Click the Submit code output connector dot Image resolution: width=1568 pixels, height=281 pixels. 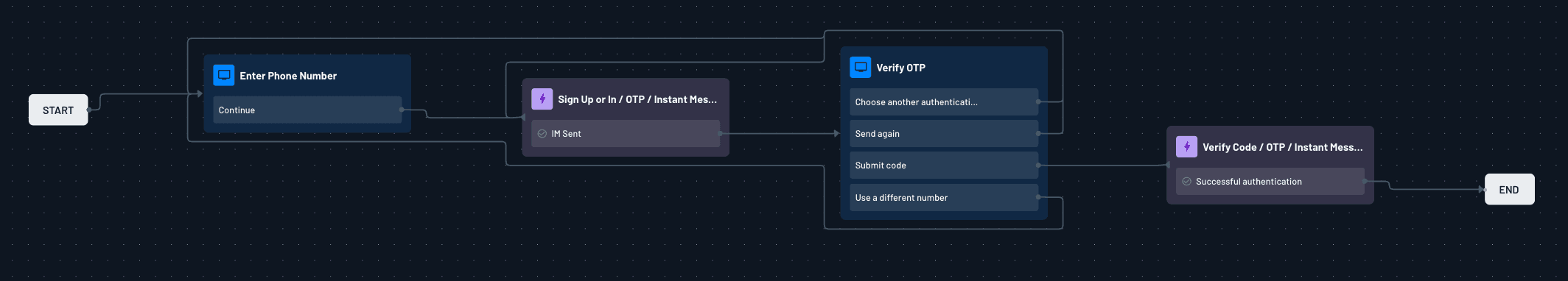coord(1038,166)
